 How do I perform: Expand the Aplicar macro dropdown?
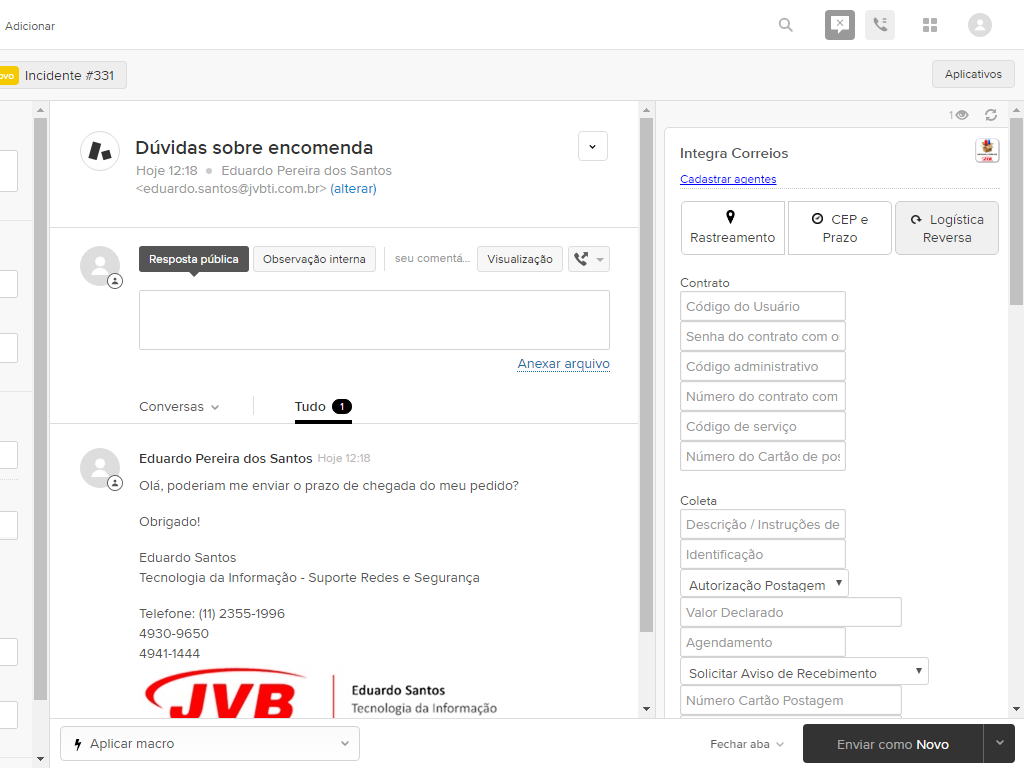pos(210,744)
